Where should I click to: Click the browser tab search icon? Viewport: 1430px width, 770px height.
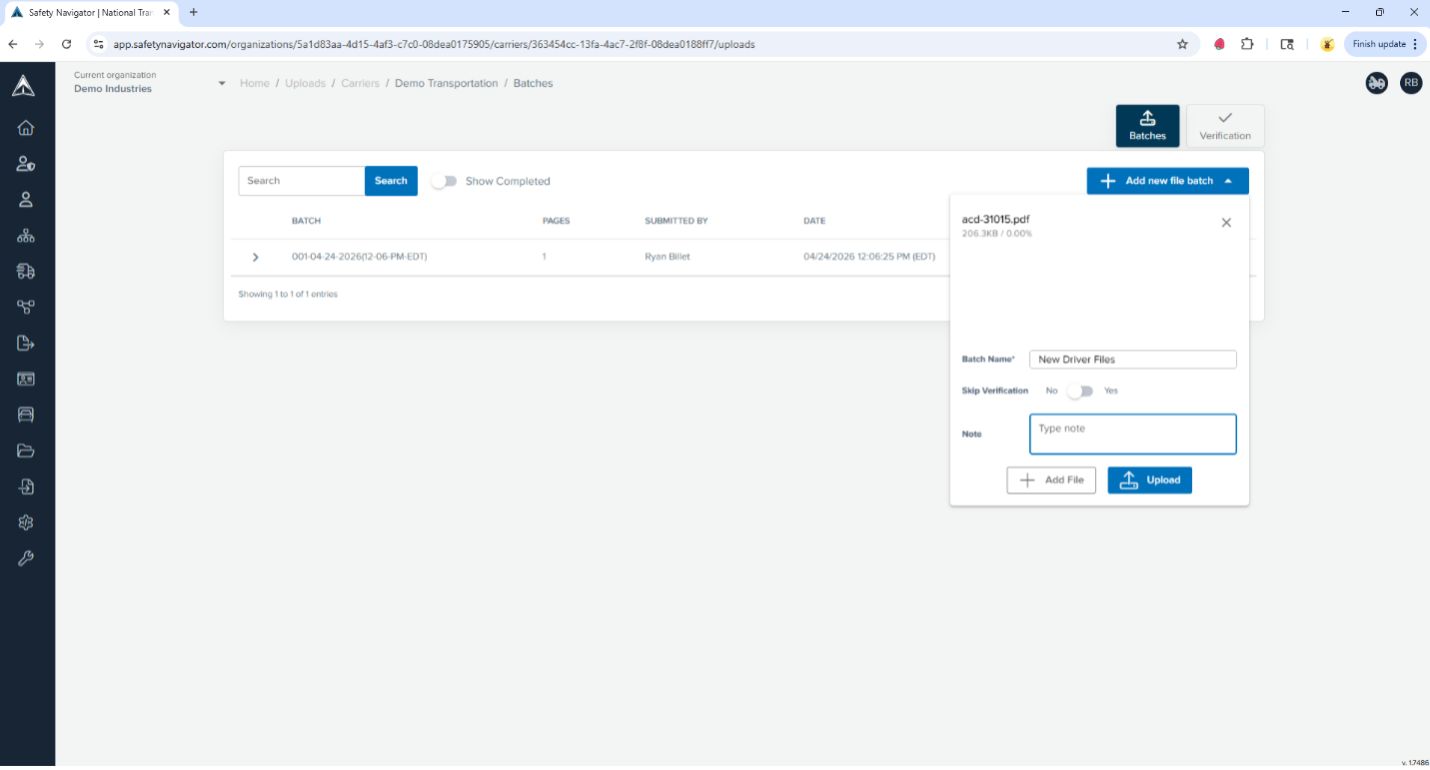click(x=1287, y=44)
